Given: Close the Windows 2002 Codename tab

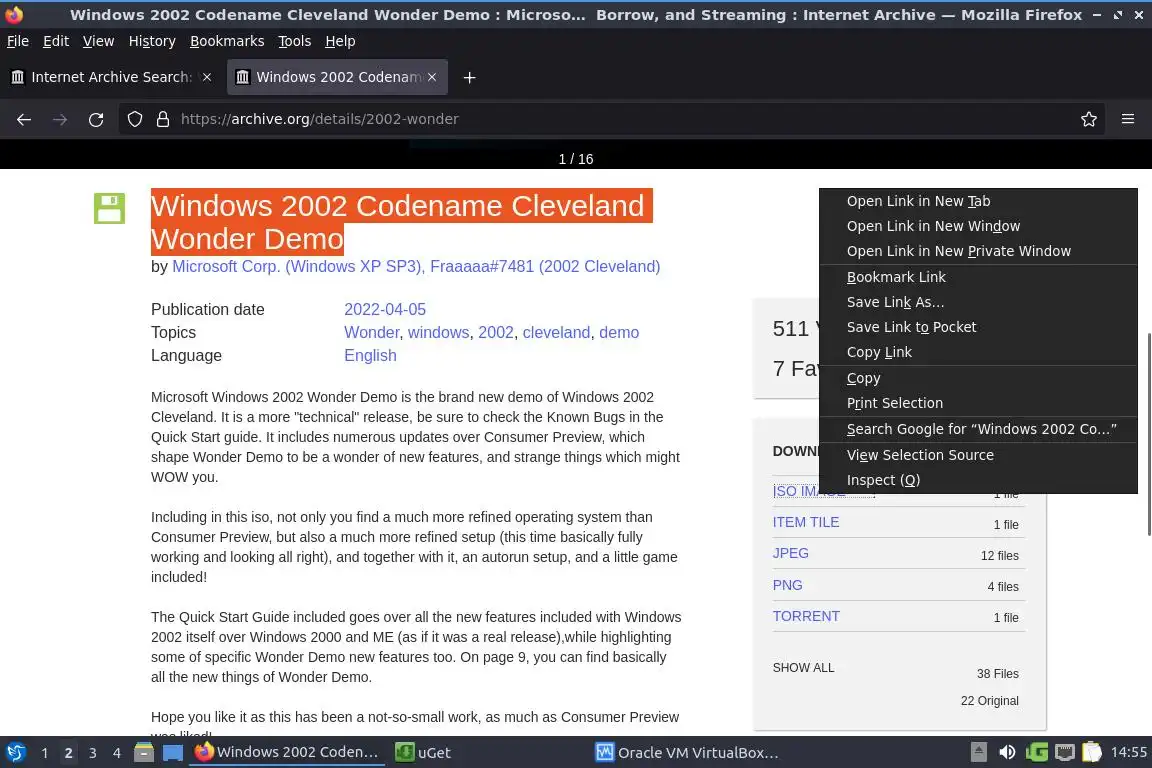Looking at the screenshot, I should tap(432, 76).
